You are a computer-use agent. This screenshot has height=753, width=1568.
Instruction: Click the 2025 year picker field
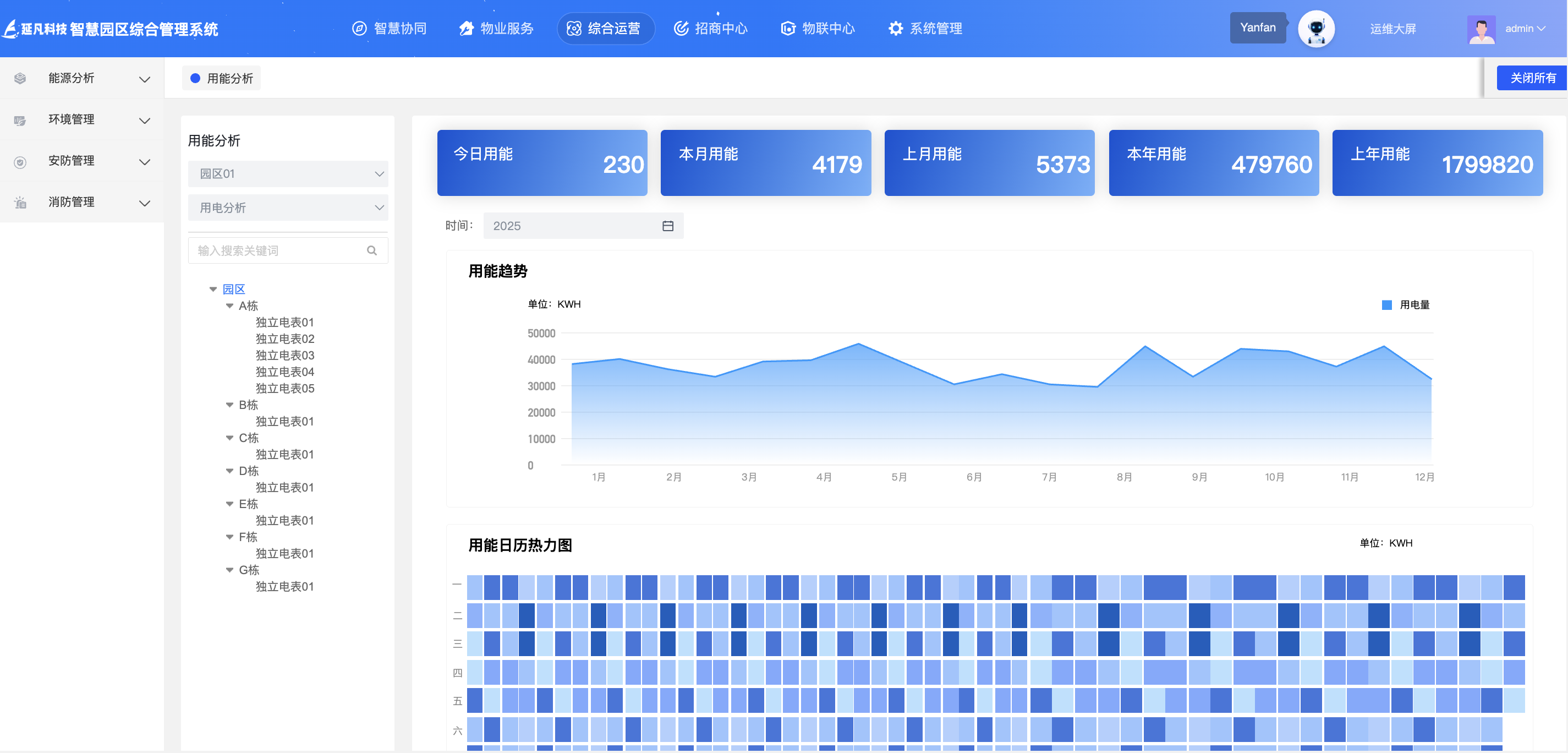[x=583, y=226]
